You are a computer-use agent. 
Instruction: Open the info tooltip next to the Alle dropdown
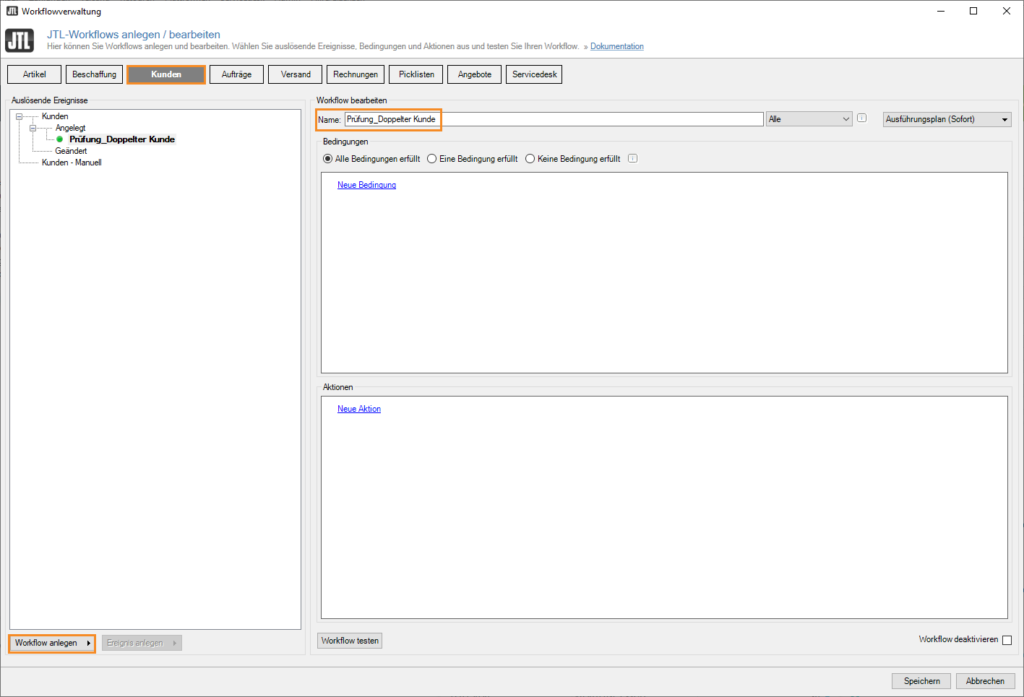pyautogui.click(x=860, y=118)
